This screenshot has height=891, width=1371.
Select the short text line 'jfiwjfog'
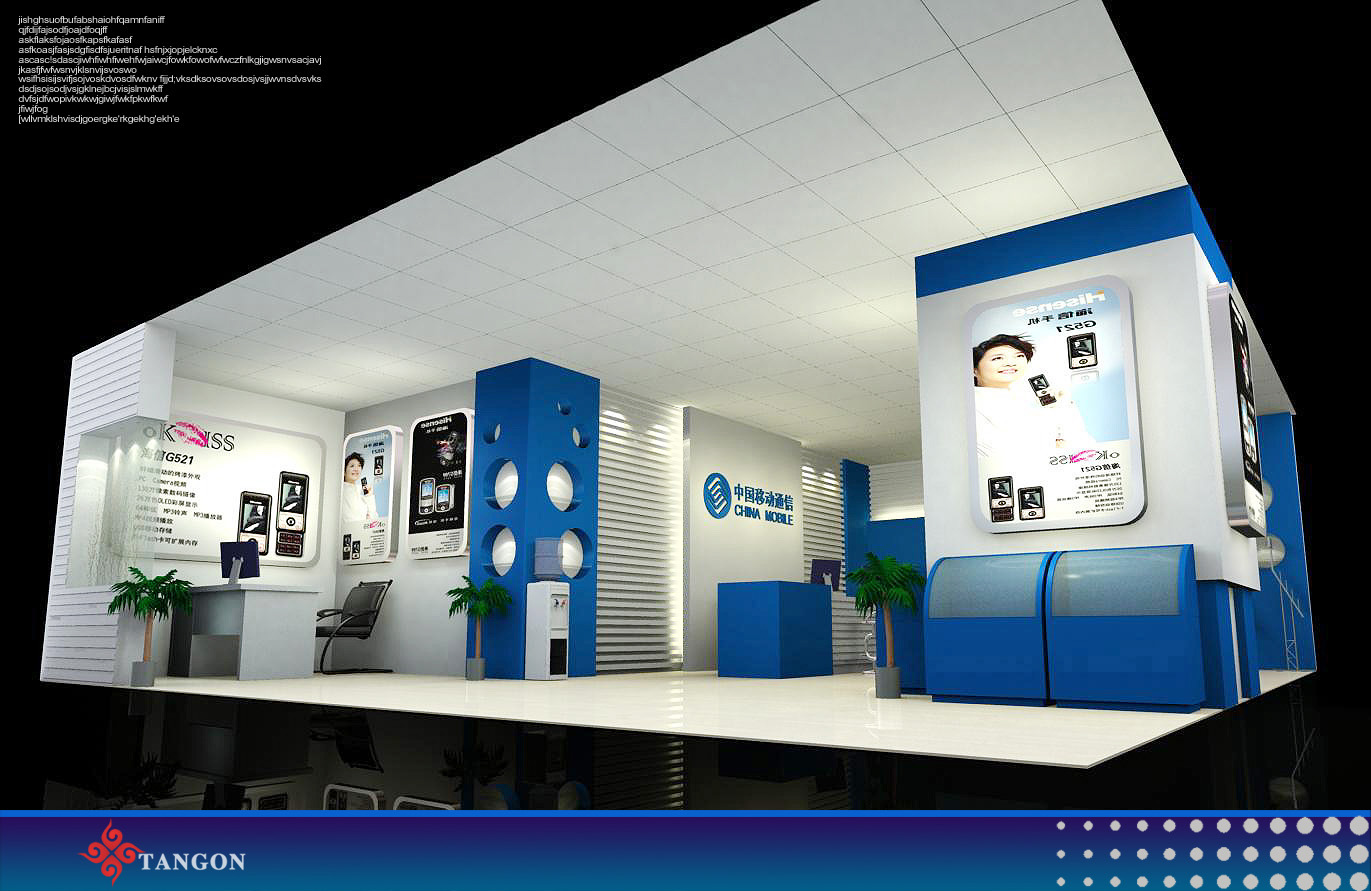(x=33, y=109)
